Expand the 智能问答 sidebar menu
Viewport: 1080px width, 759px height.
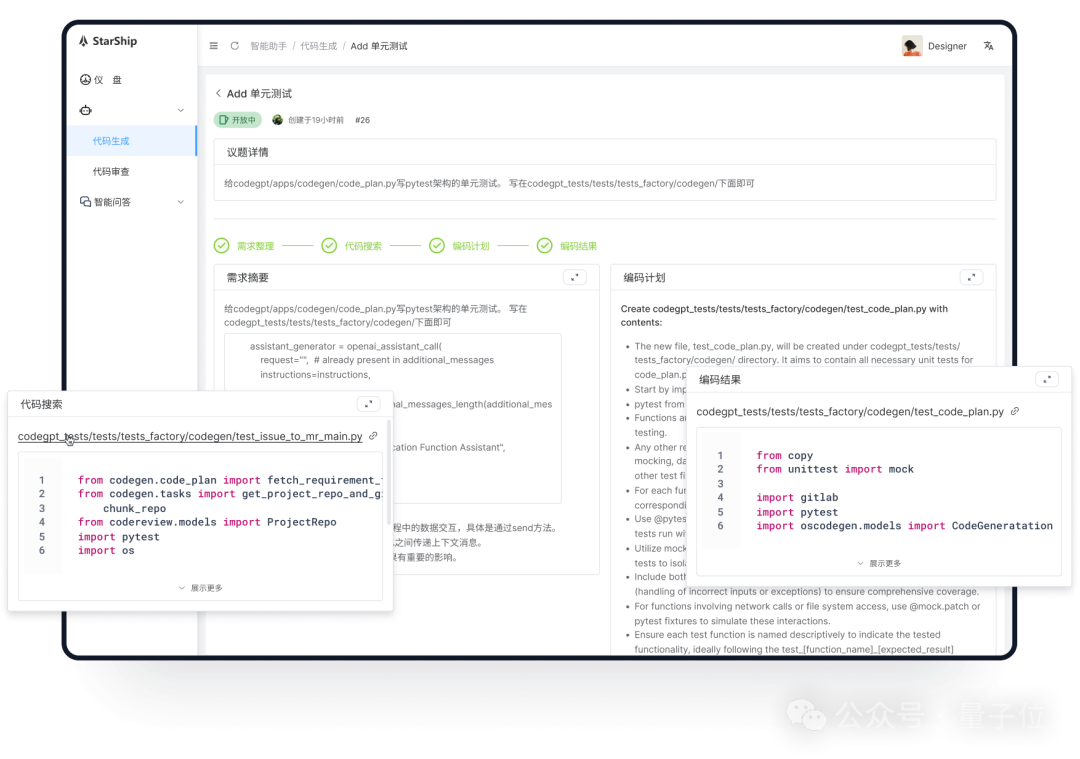point(181,202)
